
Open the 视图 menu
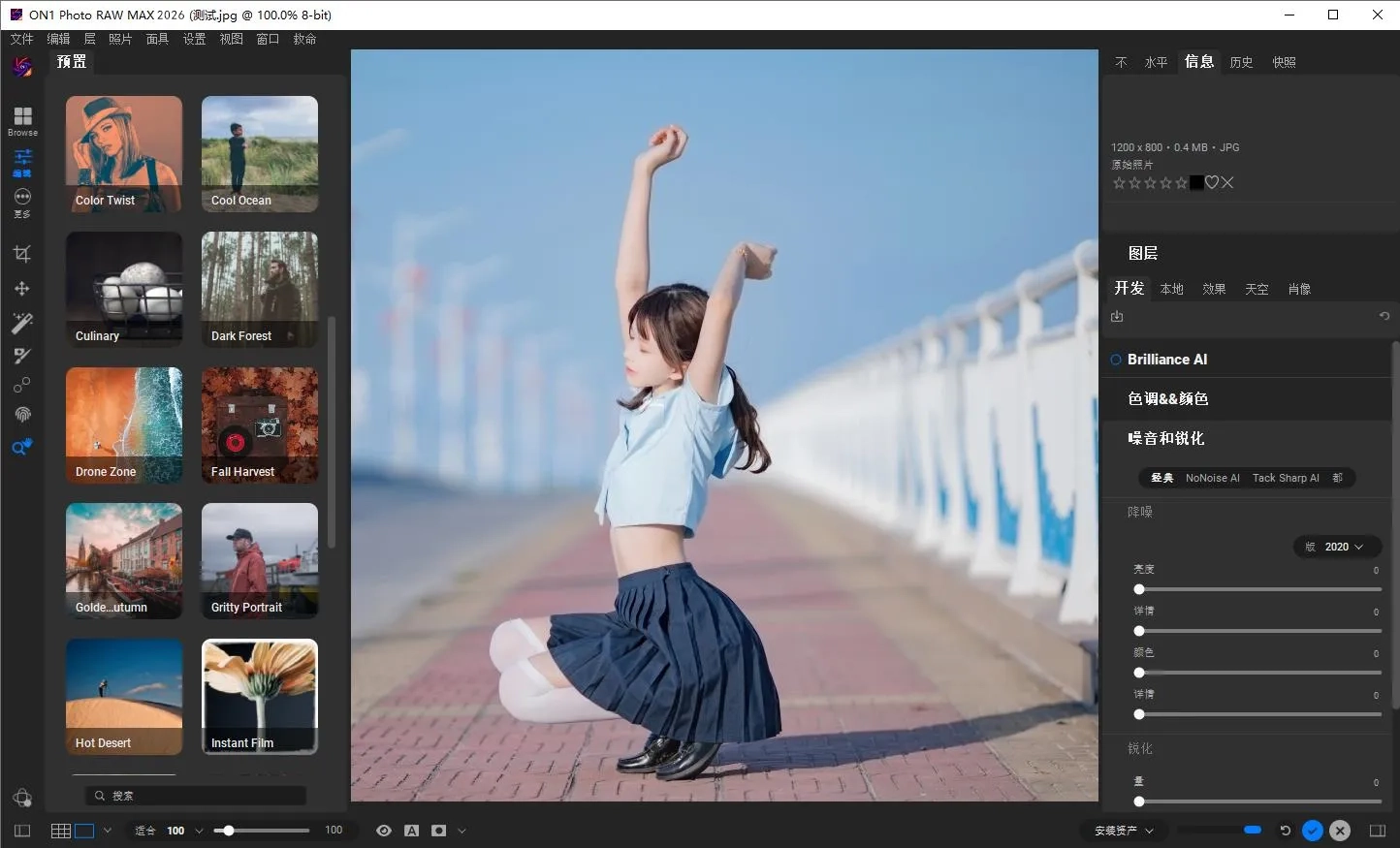tap(231, 39)
